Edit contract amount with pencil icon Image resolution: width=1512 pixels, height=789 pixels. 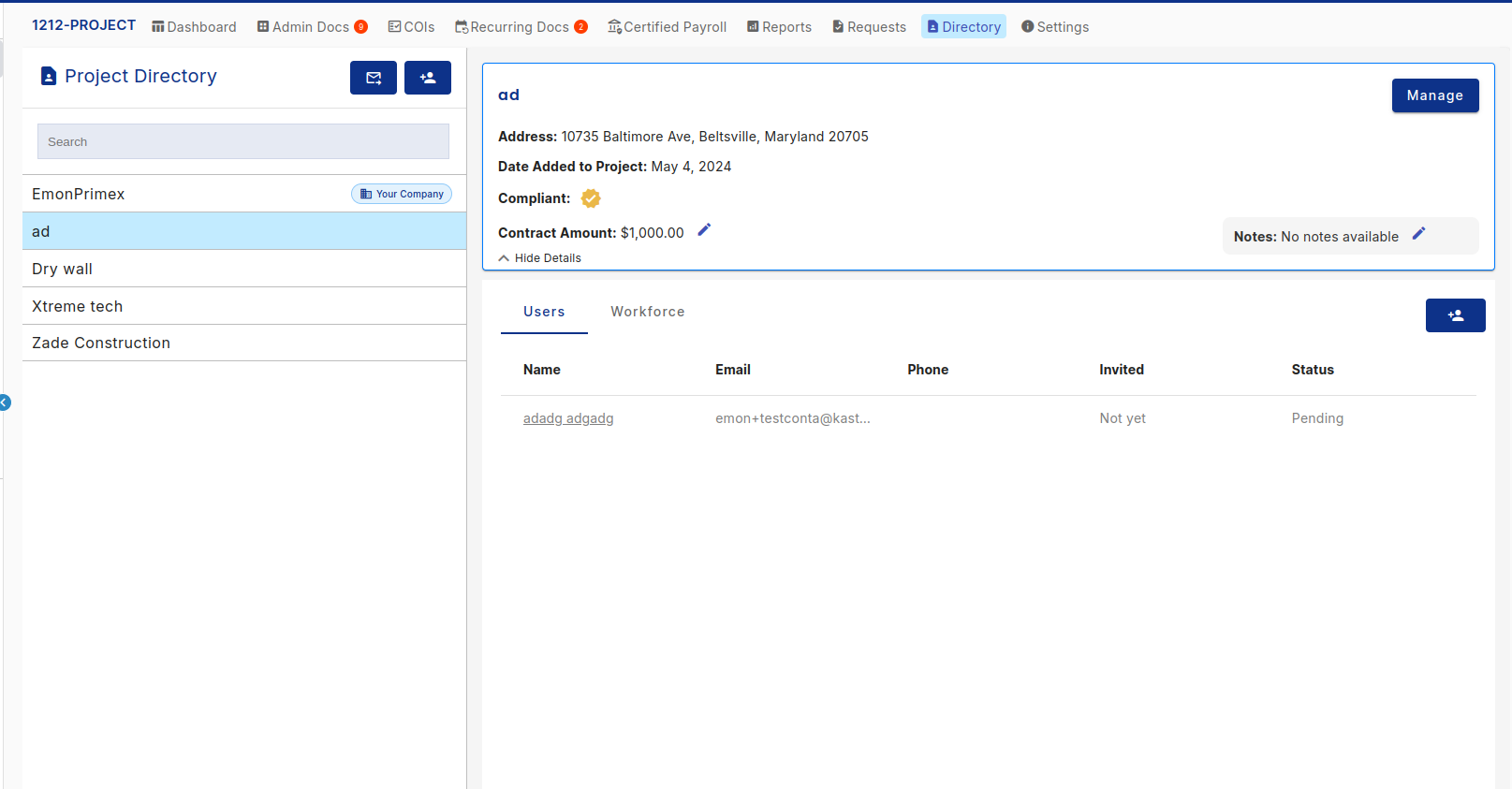click(x=704, y=230)
